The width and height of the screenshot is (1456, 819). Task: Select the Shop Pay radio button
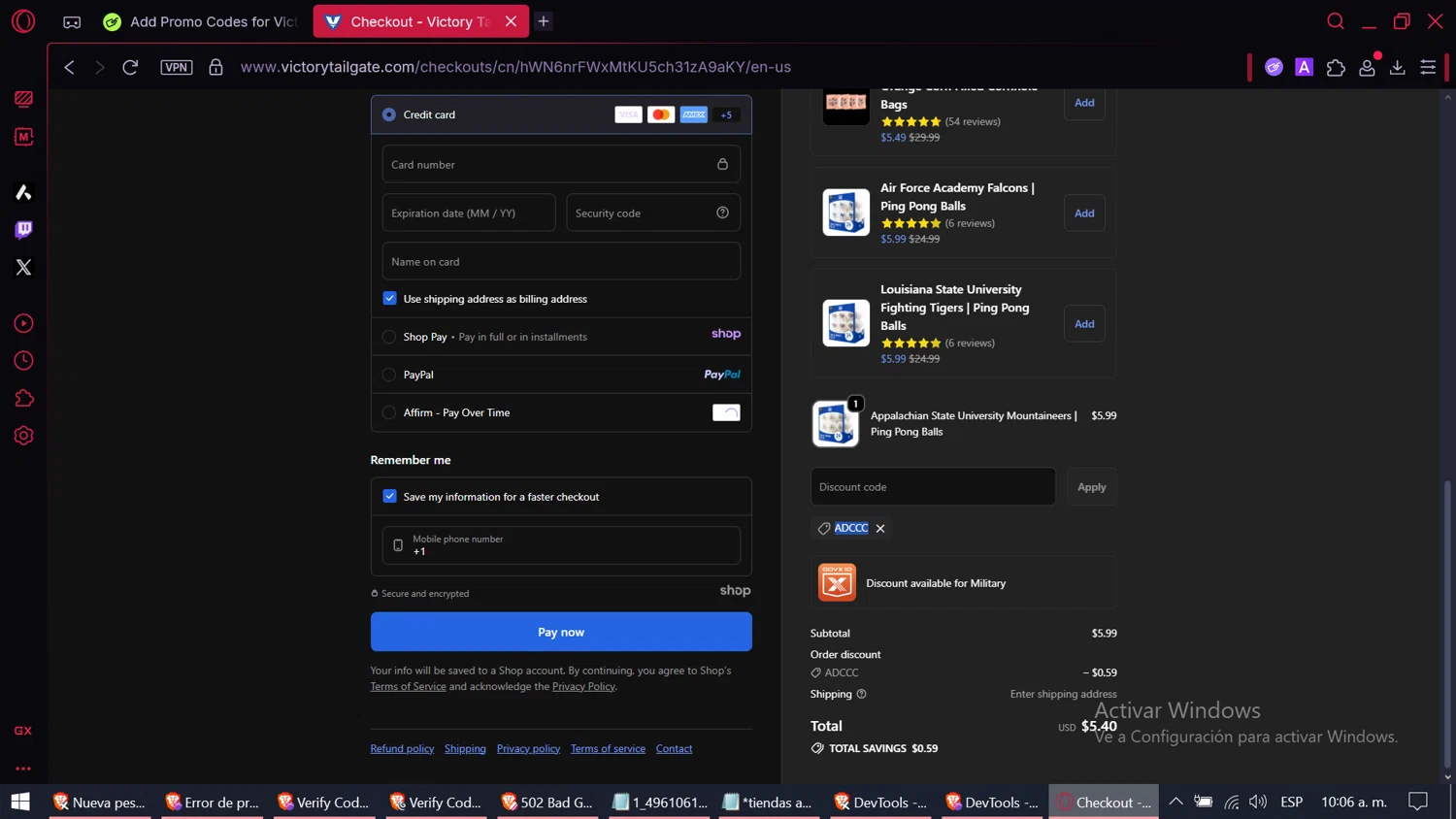(x=389, y=337)
